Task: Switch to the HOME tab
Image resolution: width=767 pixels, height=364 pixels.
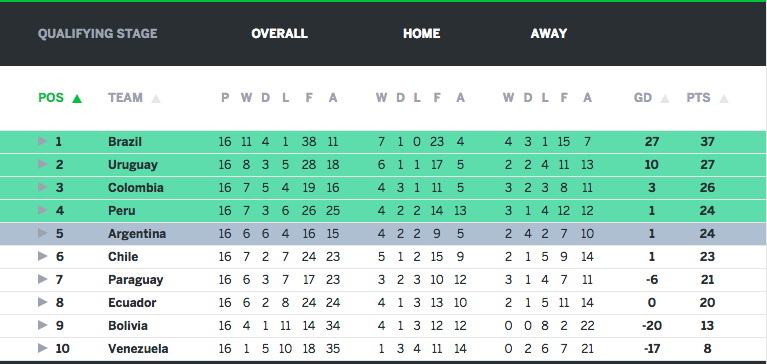Action: (x=422, y=34)
